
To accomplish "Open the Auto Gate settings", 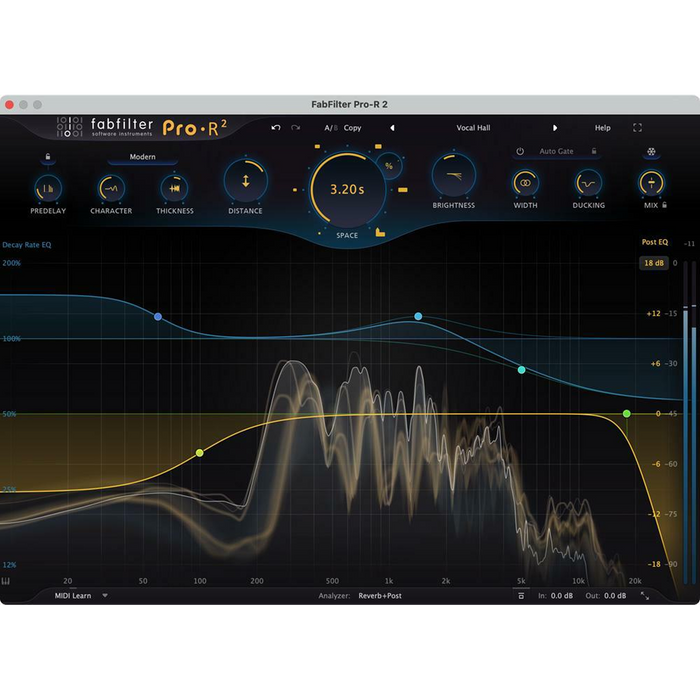I will (x=556, y=151).
